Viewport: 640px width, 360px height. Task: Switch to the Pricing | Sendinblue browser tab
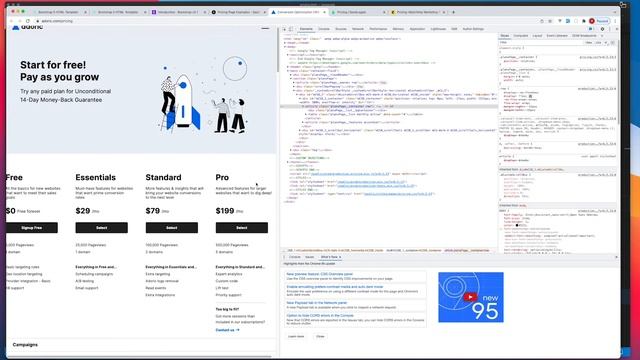tap(358, 12)
